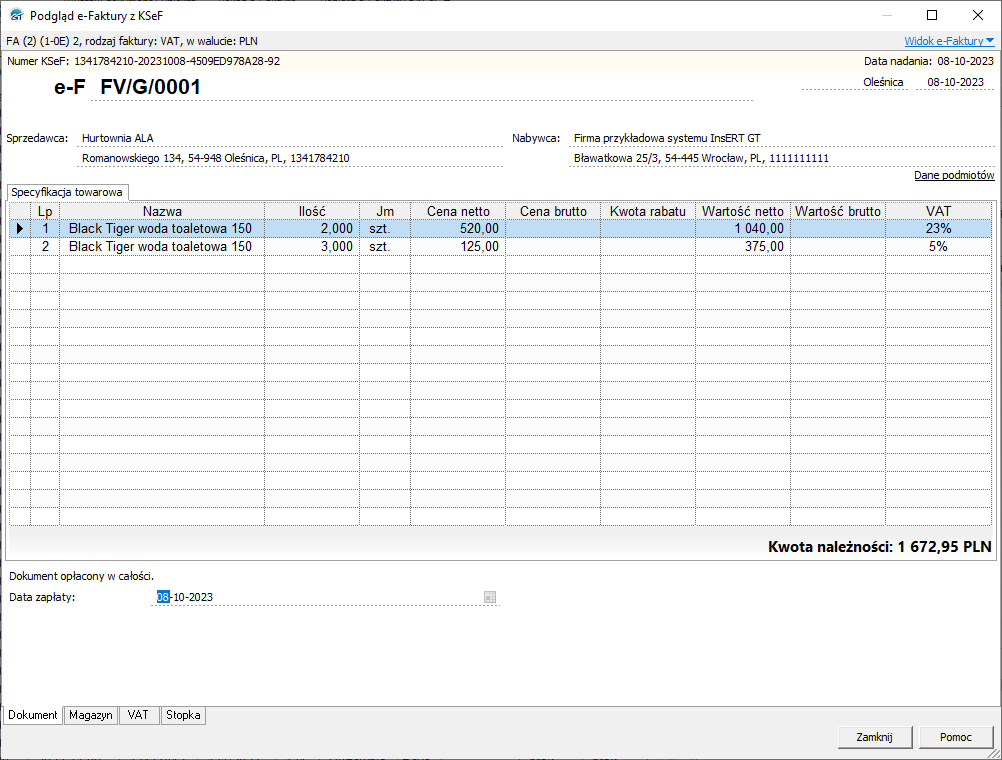Click net value cell 375,00
The width and height of the screenshot is (1002, 760).
pyautogui.click(x=743, y=246)
